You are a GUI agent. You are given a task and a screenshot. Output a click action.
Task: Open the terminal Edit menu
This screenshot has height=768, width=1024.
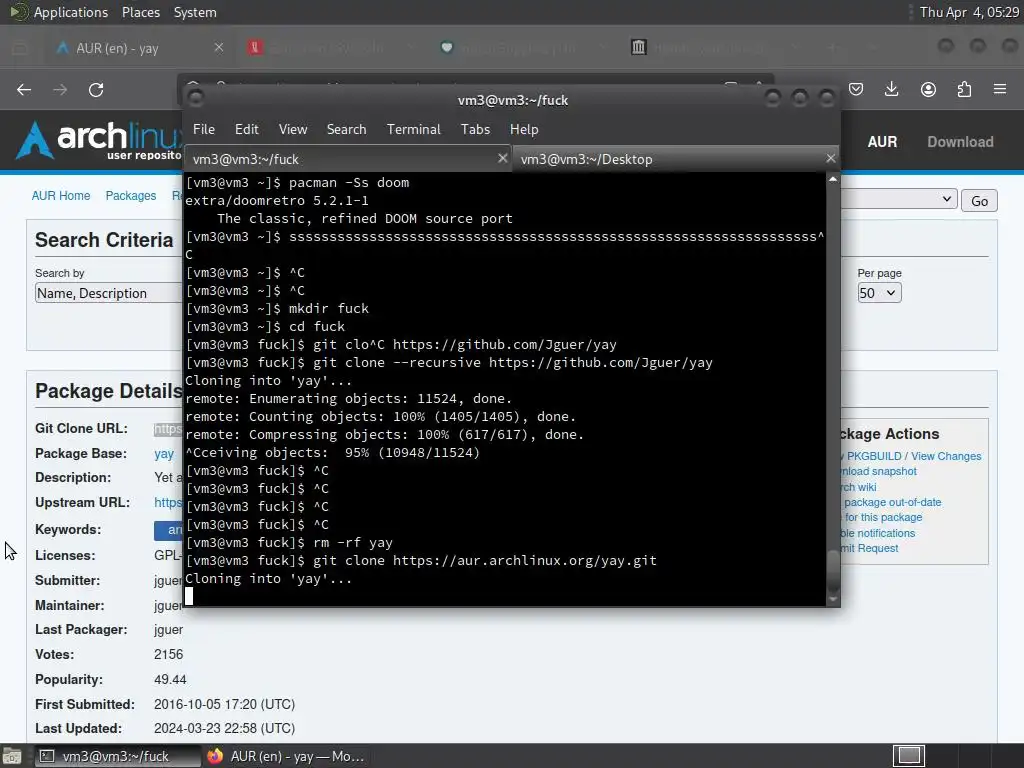(x=246, y=129)
